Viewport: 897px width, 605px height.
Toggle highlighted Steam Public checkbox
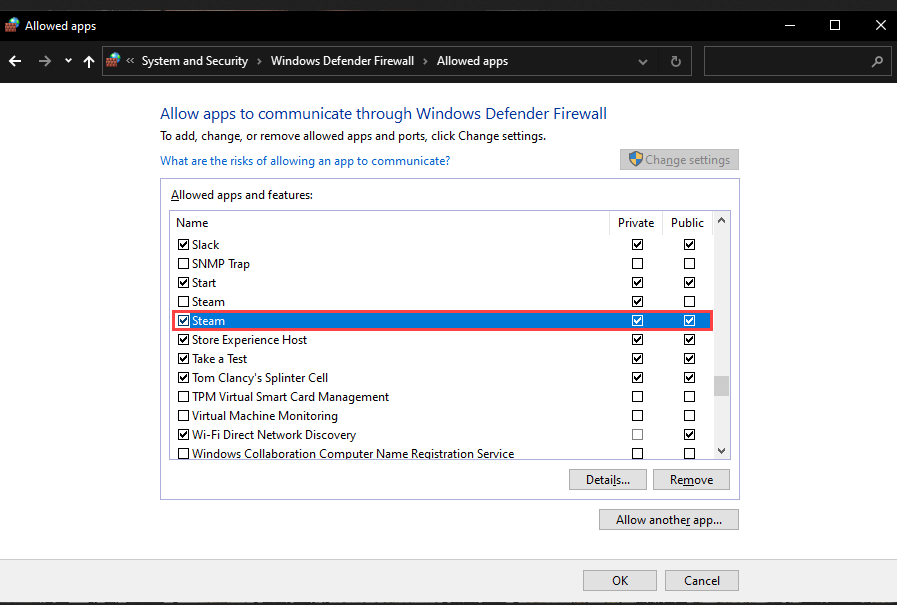[x=689, y=321]
